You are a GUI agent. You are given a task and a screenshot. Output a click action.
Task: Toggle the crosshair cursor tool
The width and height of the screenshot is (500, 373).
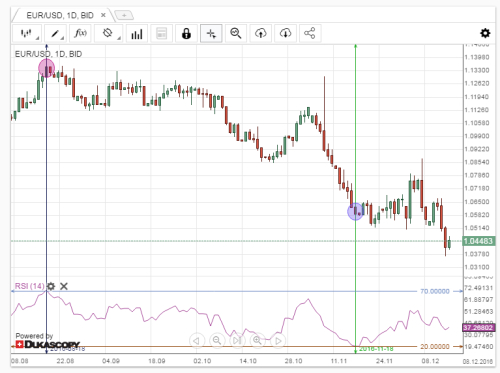click(x=211, y=33)
